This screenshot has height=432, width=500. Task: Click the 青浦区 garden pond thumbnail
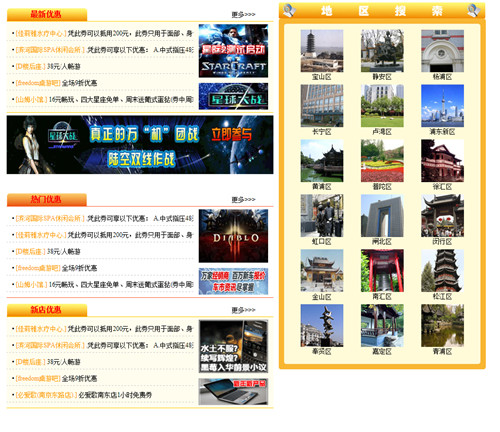(442, 325)
